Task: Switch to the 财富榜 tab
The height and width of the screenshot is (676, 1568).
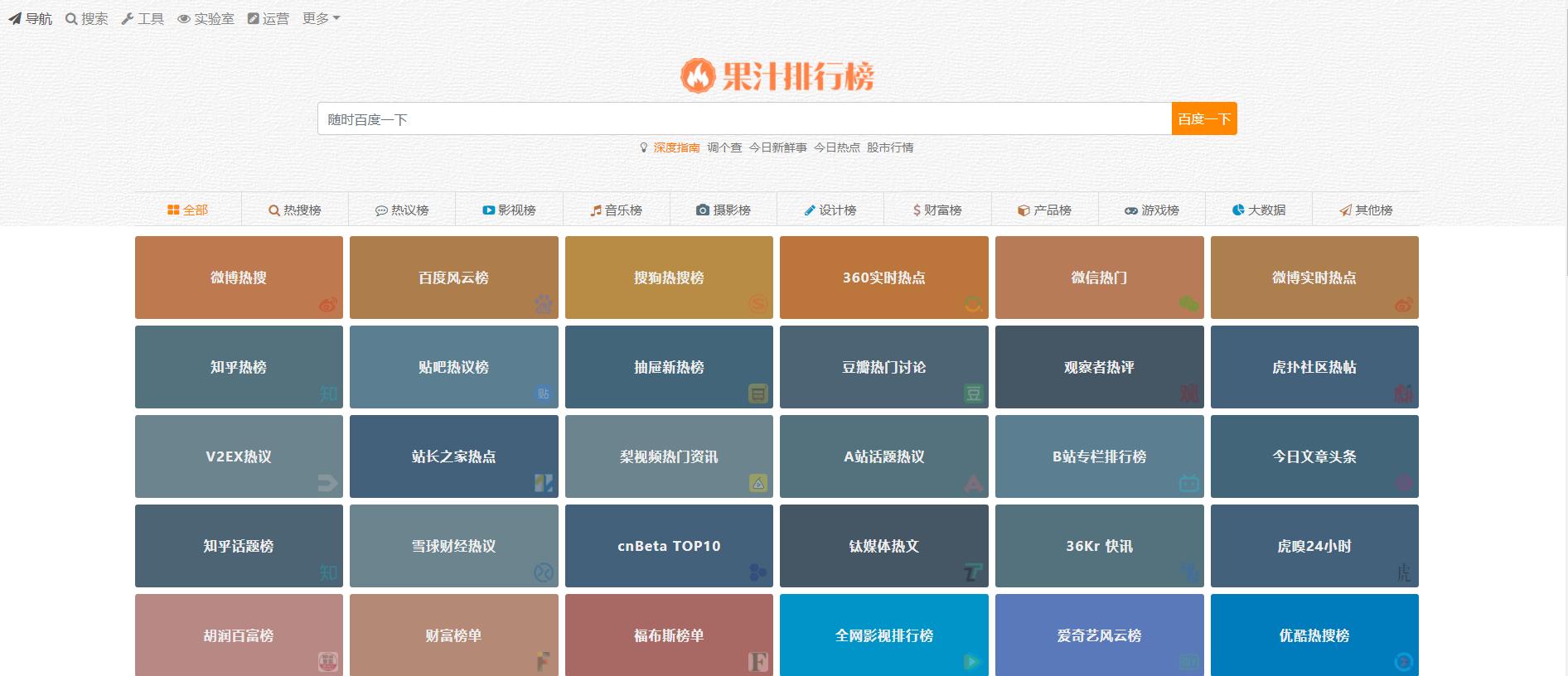Action: (937, 210)
